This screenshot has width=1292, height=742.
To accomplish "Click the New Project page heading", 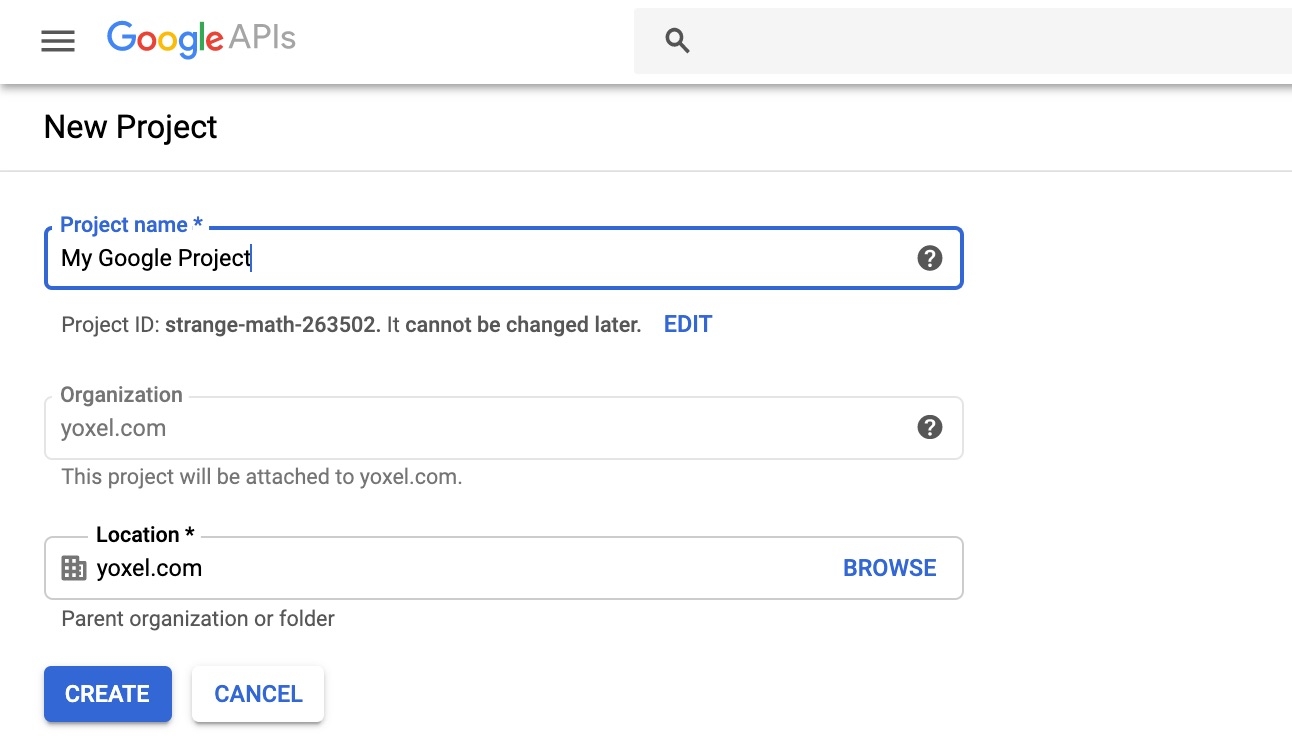I will click(x=131, y=127).
